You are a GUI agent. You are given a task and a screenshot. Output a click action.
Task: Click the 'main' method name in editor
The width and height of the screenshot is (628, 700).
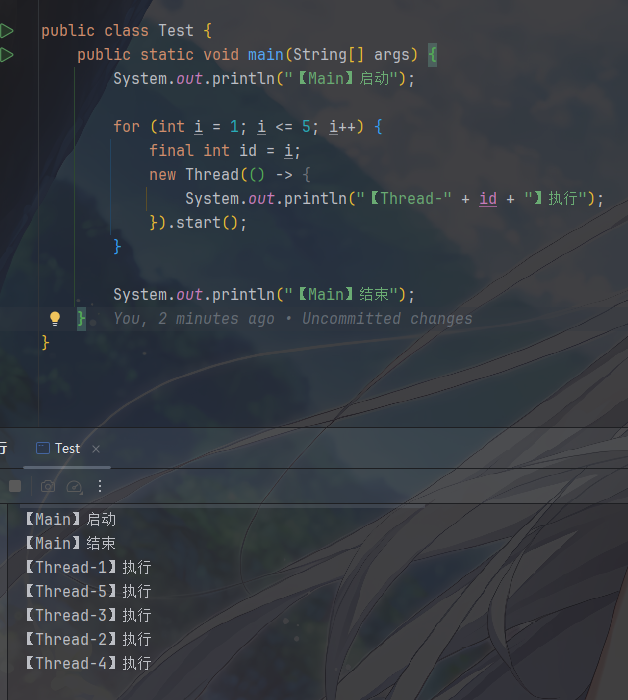pos(264,55)
